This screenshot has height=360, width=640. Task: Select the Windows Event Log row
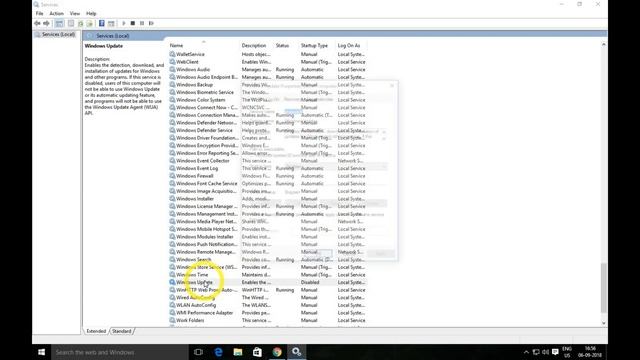click(x=267, y=168)
